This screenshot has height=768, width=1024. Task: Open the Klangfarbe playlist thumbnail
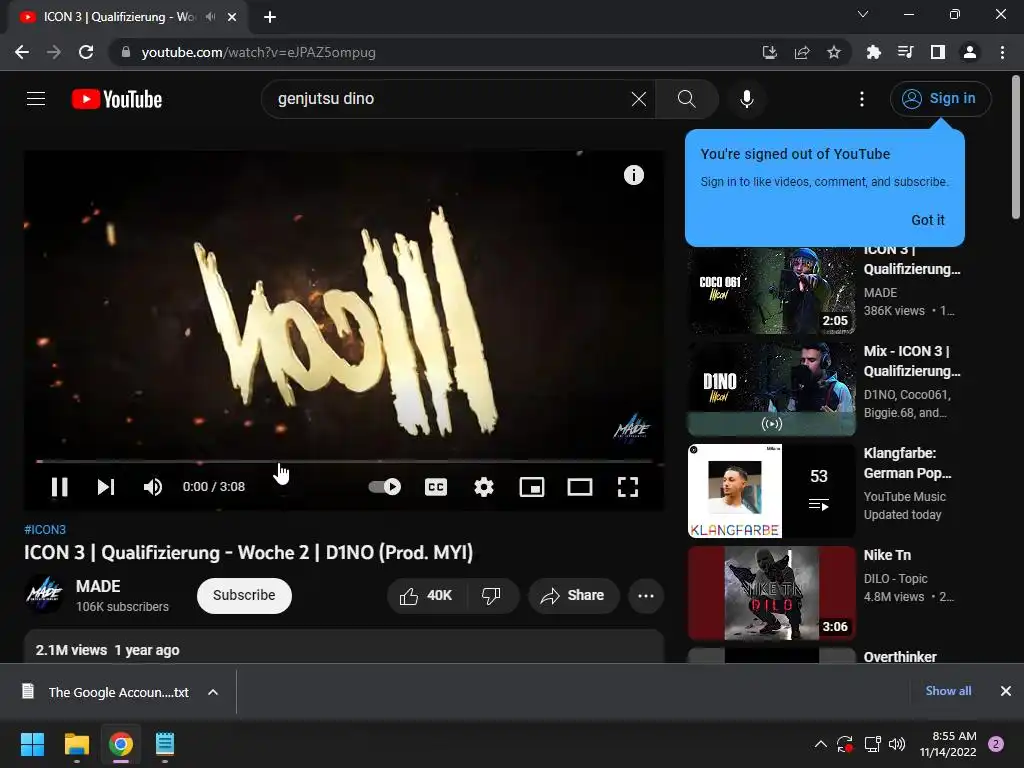[x=771, y=491]
